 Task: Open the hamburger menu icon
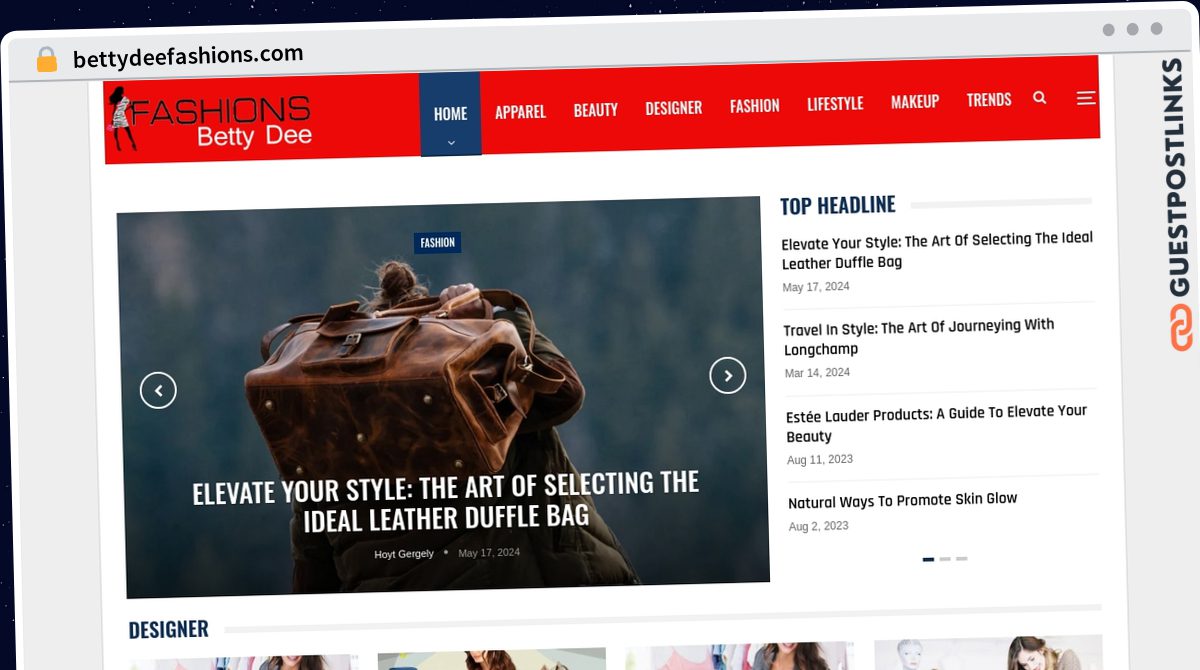(1086, 98)
